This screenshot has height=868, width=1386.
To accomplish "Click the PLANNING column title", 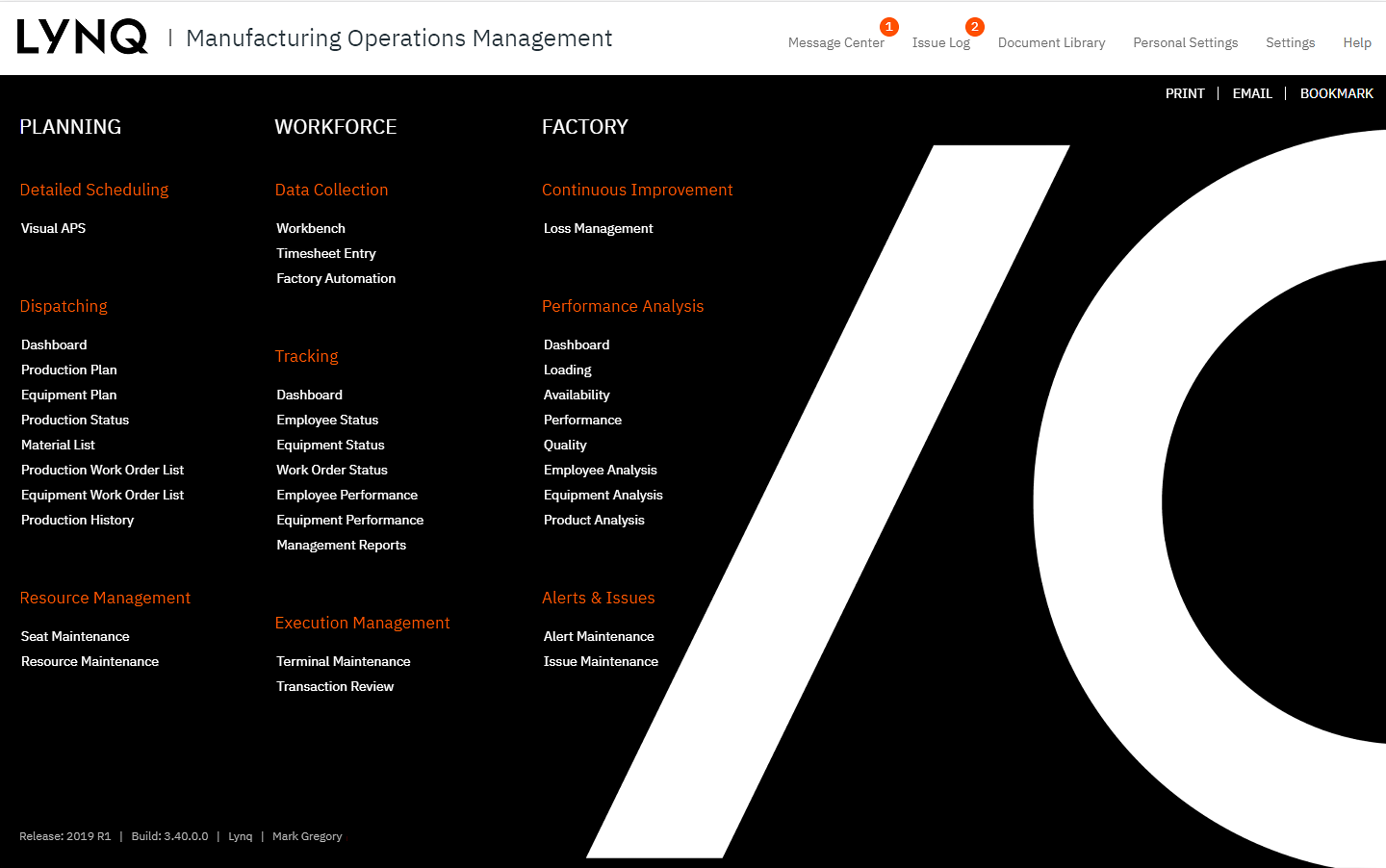I will (70, 127).
